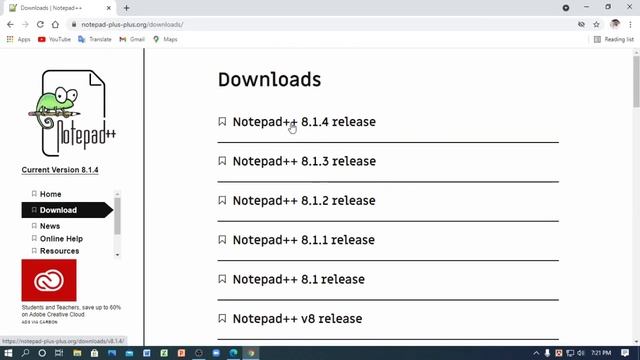The width and height of the screenshot is (640, 360).
Task: Open the Maps bookmark
Action: [x=165, y=39]
